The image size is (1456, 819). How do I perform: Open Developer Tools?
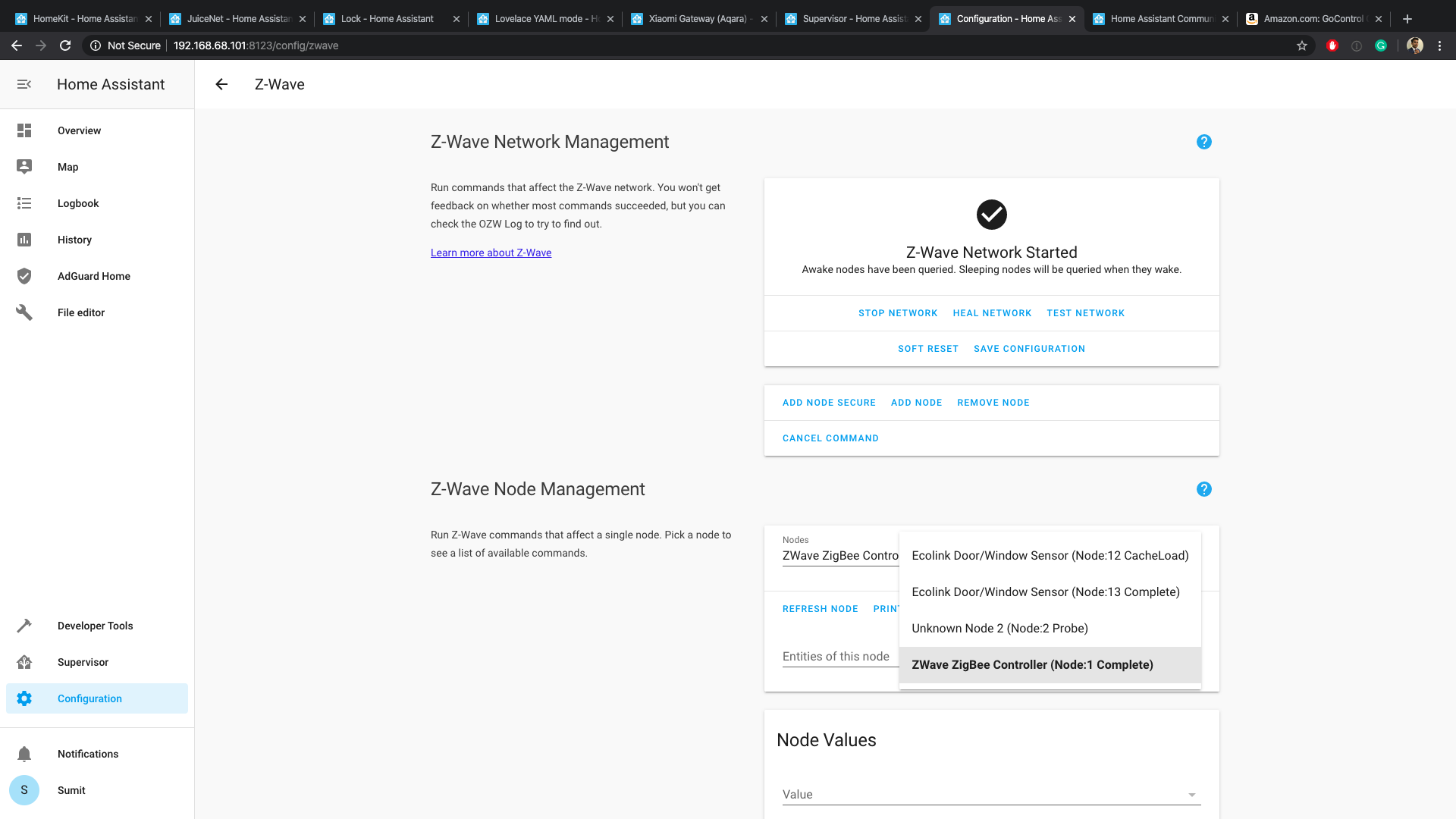[x=95, y=626]
